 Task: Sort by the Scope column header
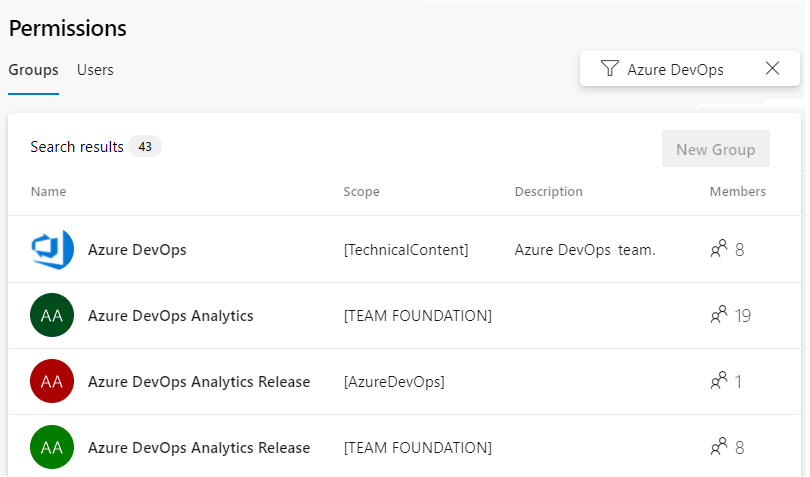pyautogui.click(x=362, y=192)
